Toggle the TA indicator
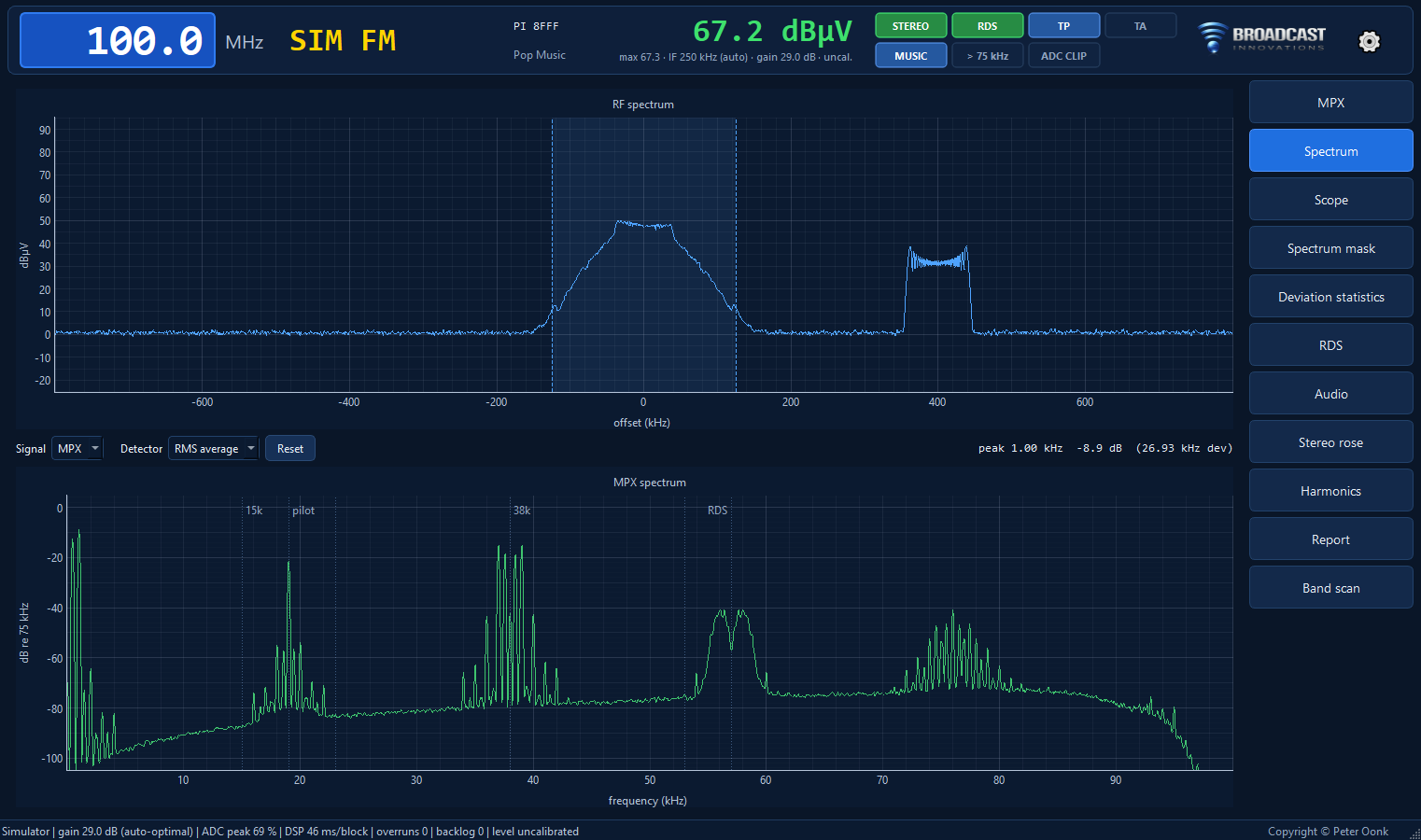Image resolution: width=1421 pixels, height=840 pixels. [x=1140, y=26]
